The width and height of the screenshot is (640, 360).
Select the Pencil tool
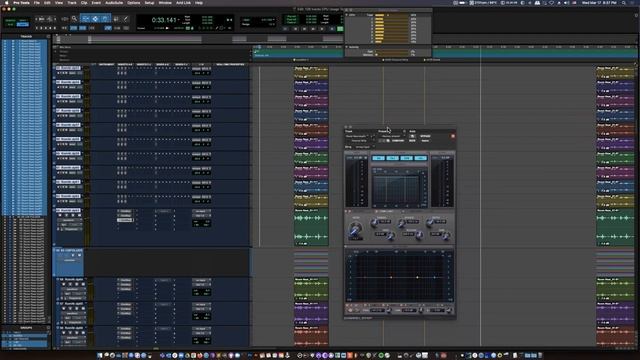126,19
